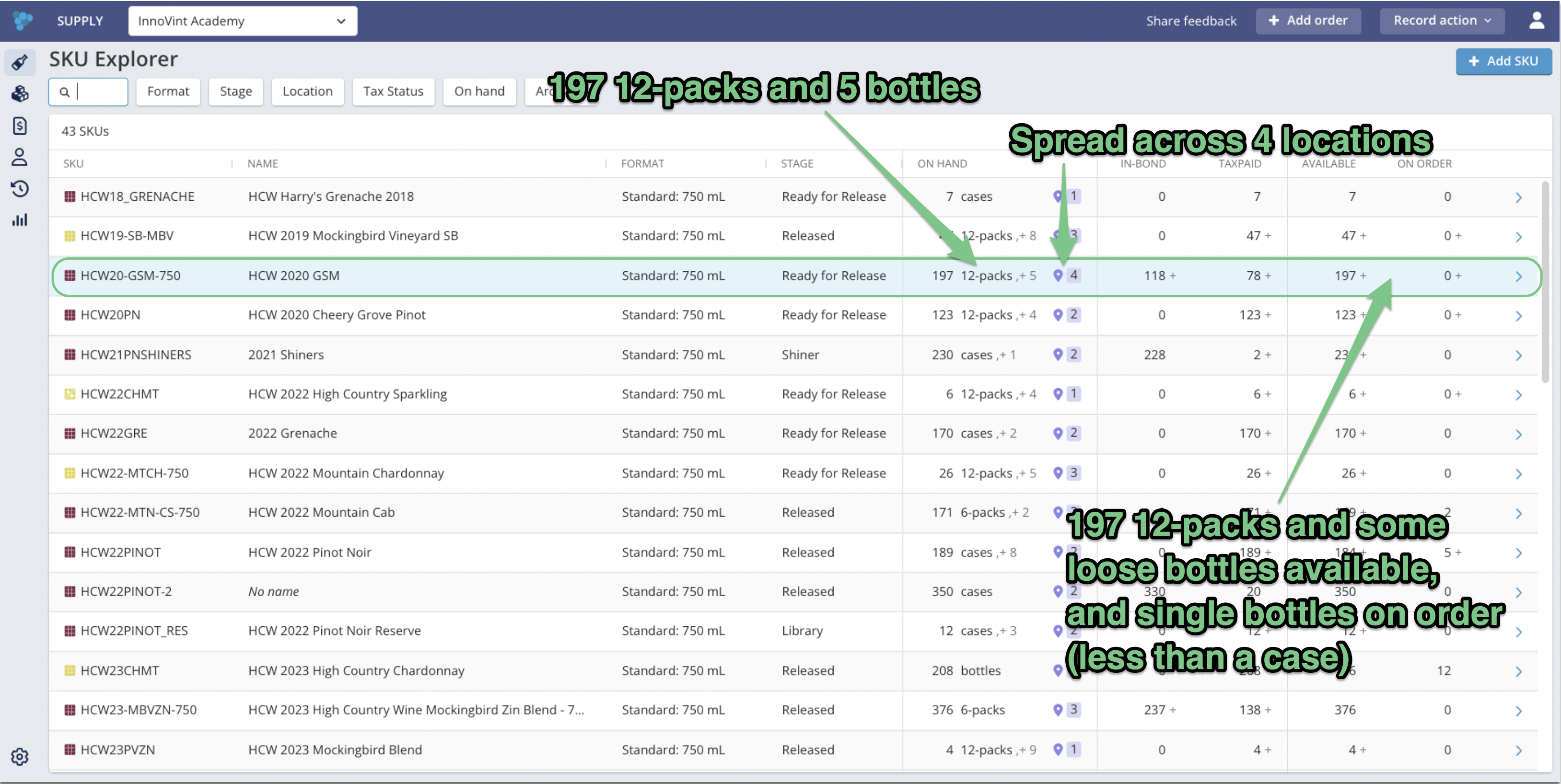Open the Format filter

[168, 92]
